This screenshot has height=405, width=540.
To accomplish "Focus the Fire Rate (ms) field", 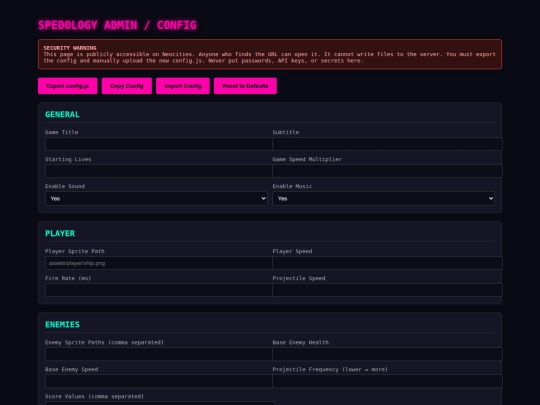I will click(x=159, y=290).
